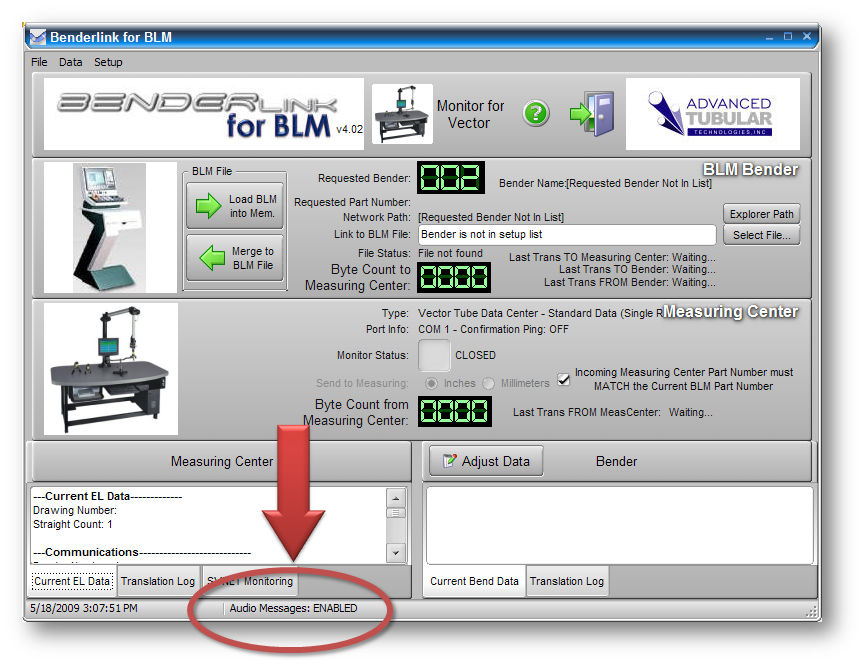Open the Setup menu
Viewport: 864px width, 664px height.
coord(108,62)
